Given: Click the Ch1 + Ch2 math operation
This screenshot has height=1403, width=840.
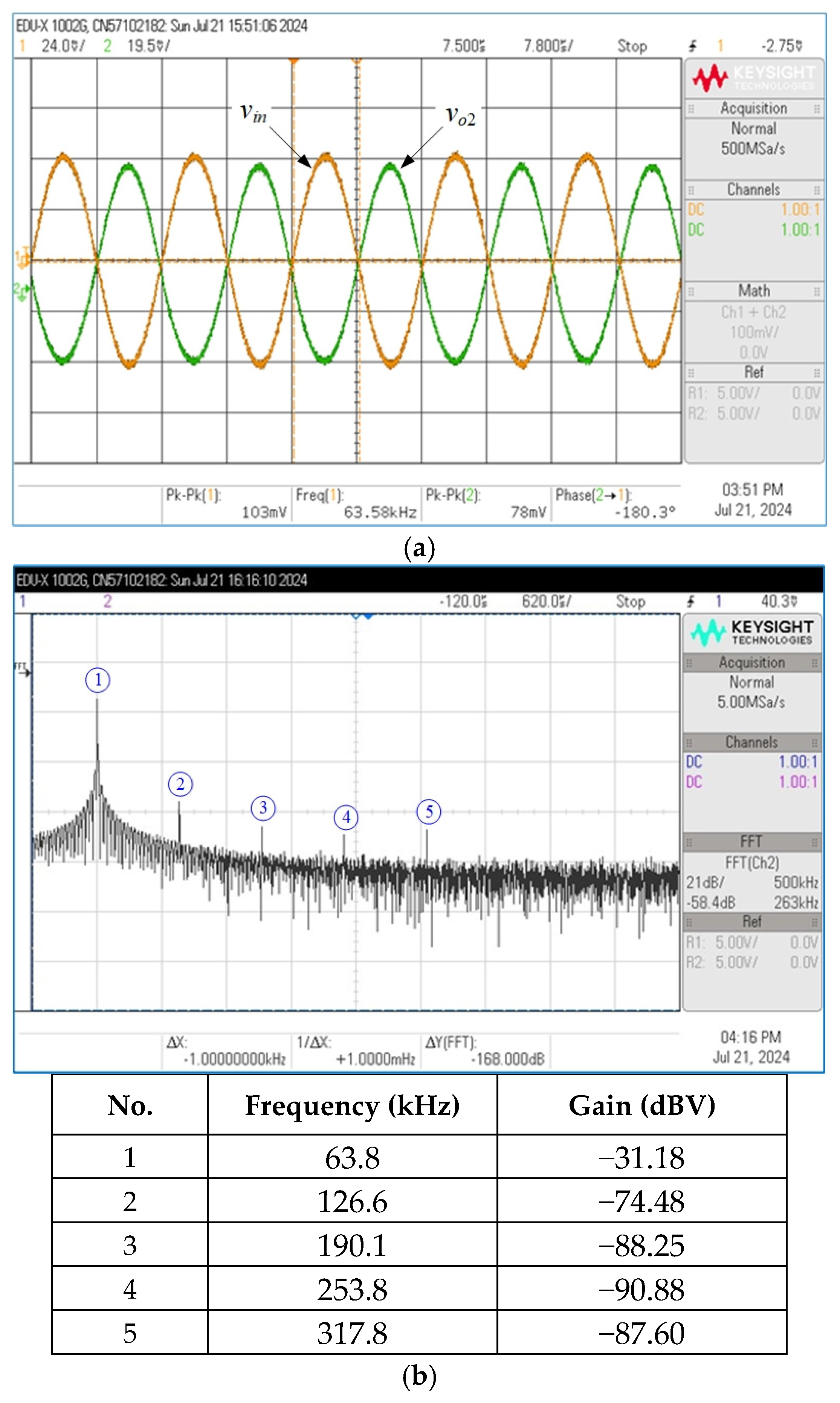Looking at the screenshot, I should pos(753,312).
